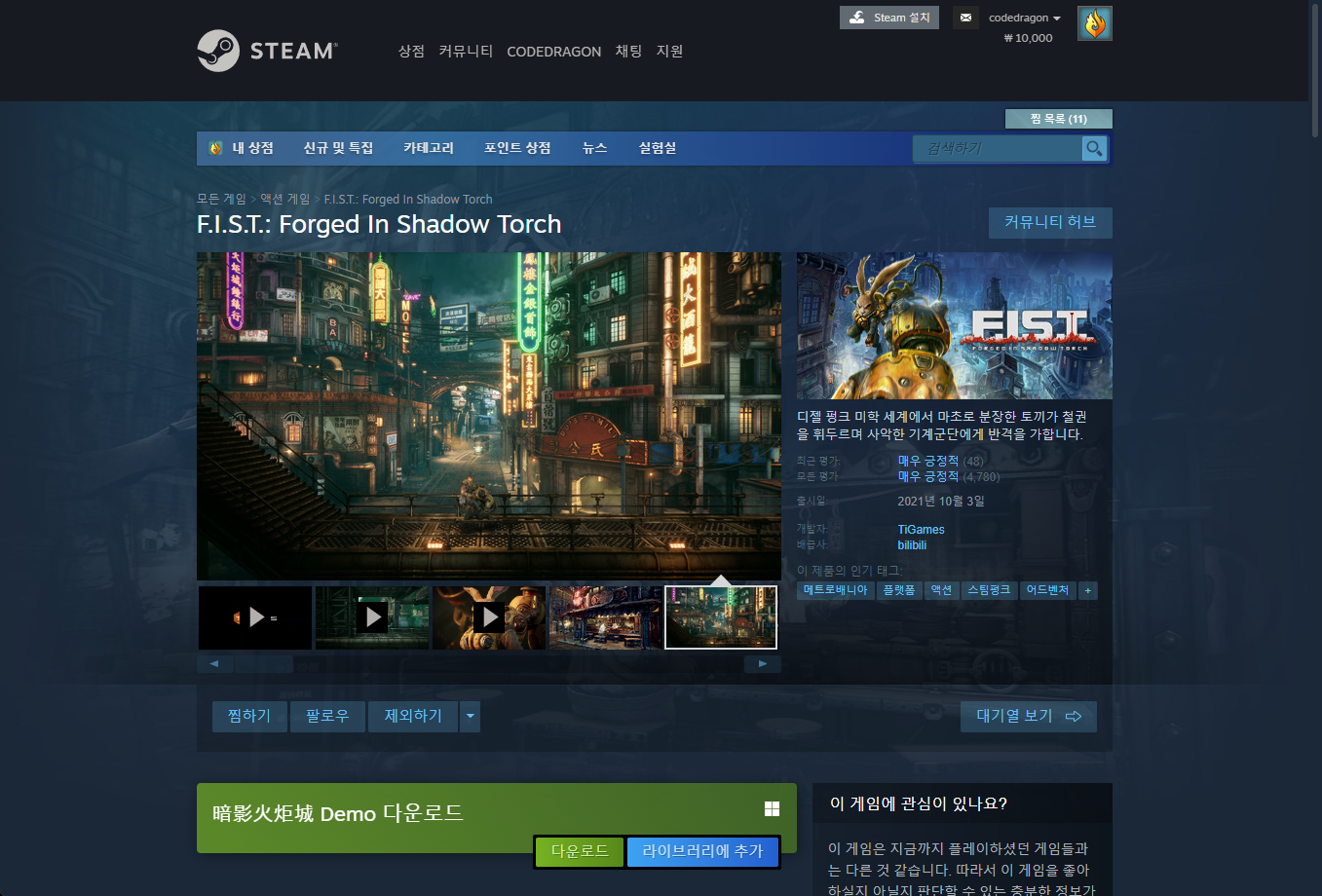Open the TiGames developer link
Screen dimensions: 1322x896
coord(921,530)
